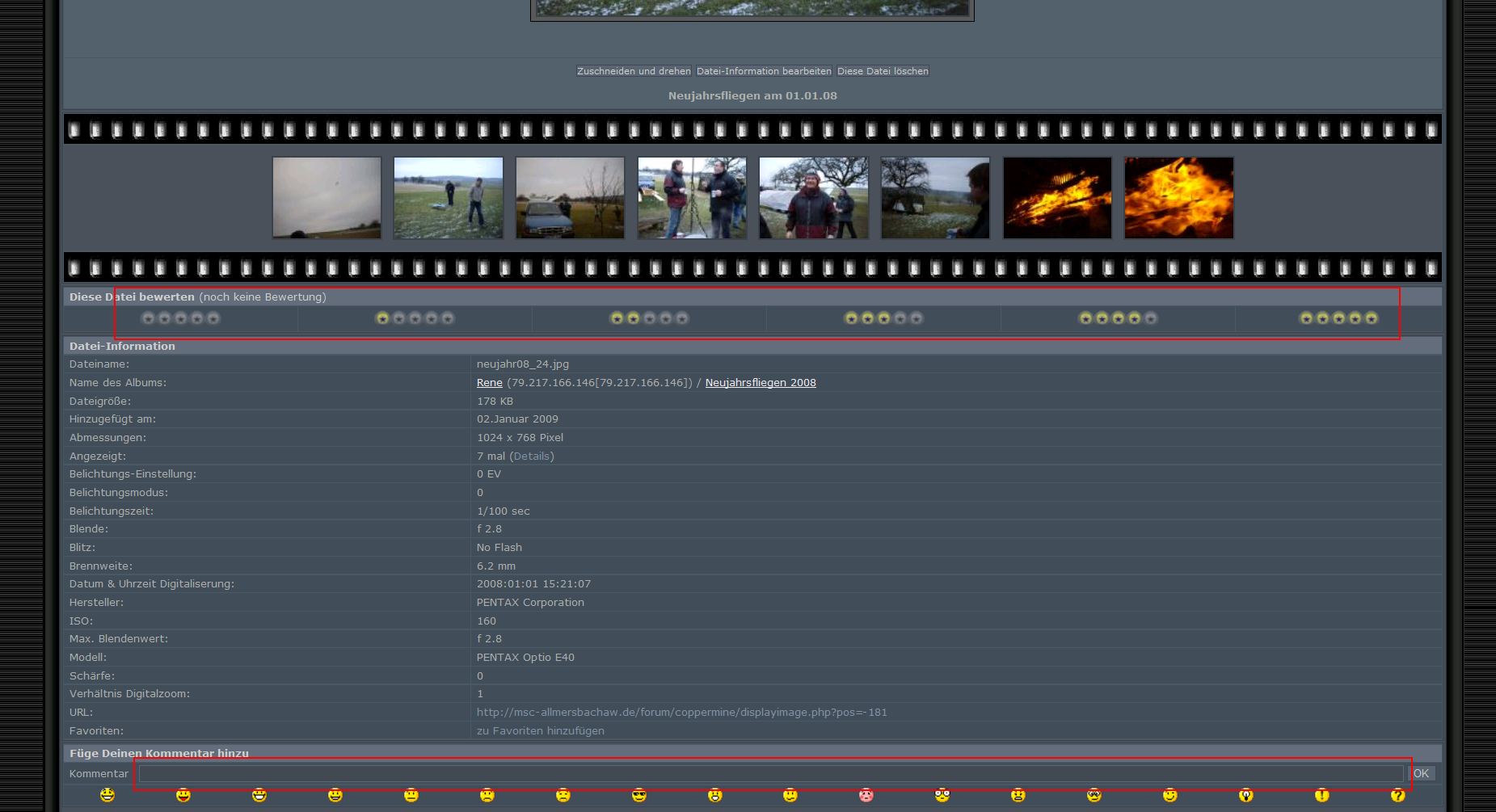Image resolution: width=1496 pixels, height=812 pixels.
Task: Rate the file with three stars
Action: pyautogui.click(x=883, y=318)
